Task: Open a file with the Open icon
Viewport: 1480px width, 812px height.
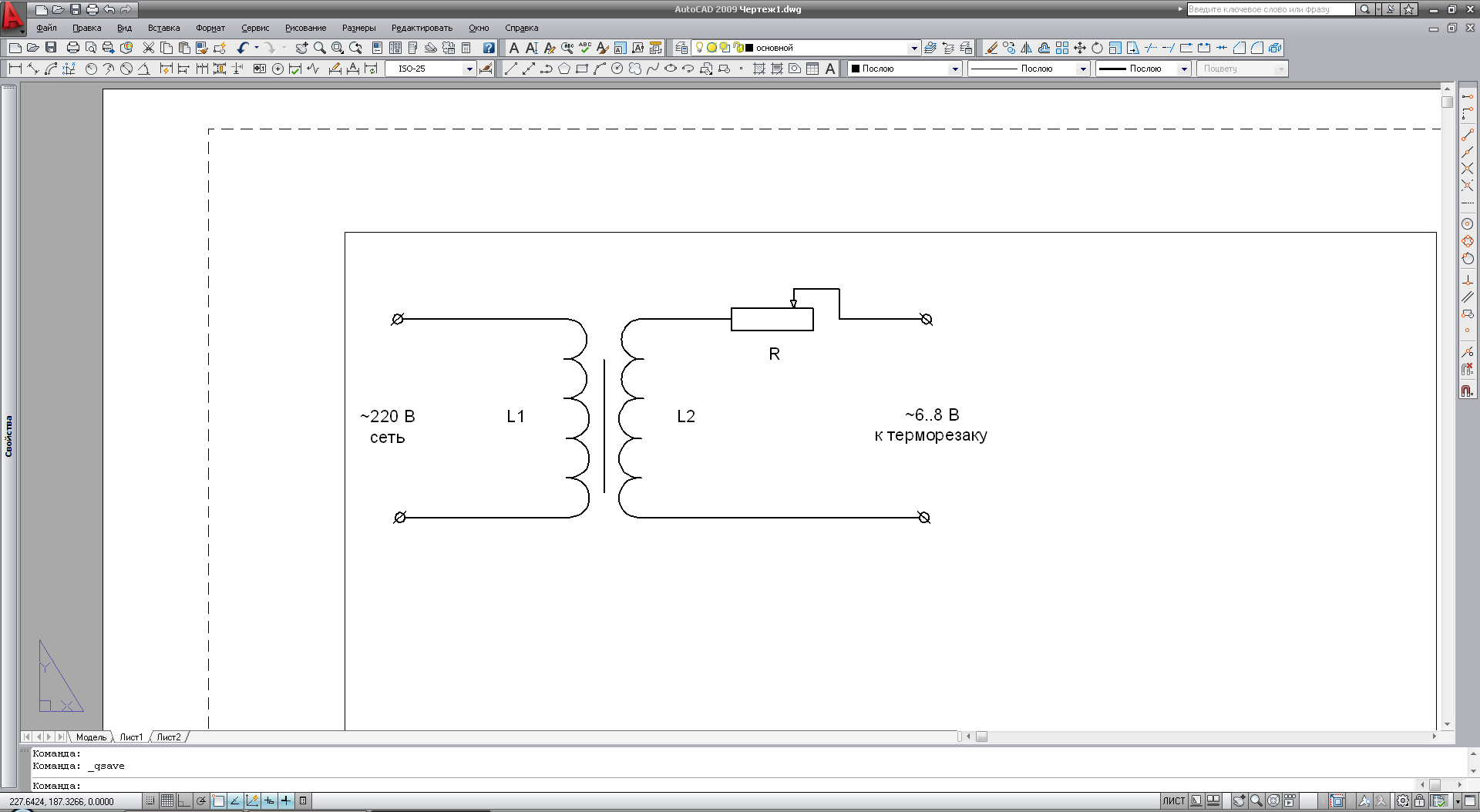Action: (32, 48)
